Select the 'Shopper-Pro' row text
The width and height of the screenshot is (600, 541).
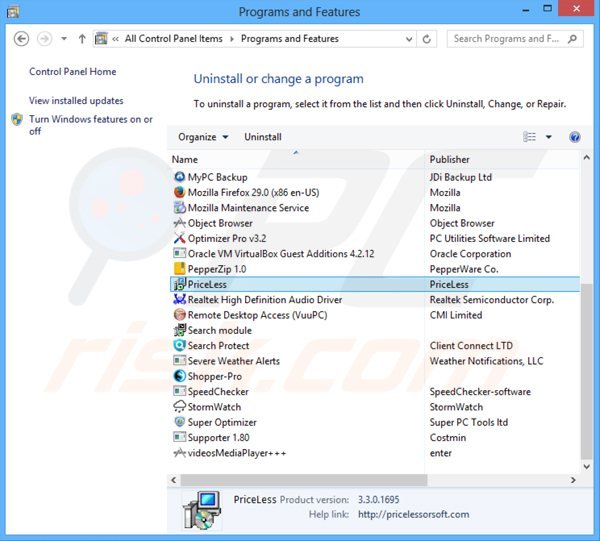pos(214,376)
